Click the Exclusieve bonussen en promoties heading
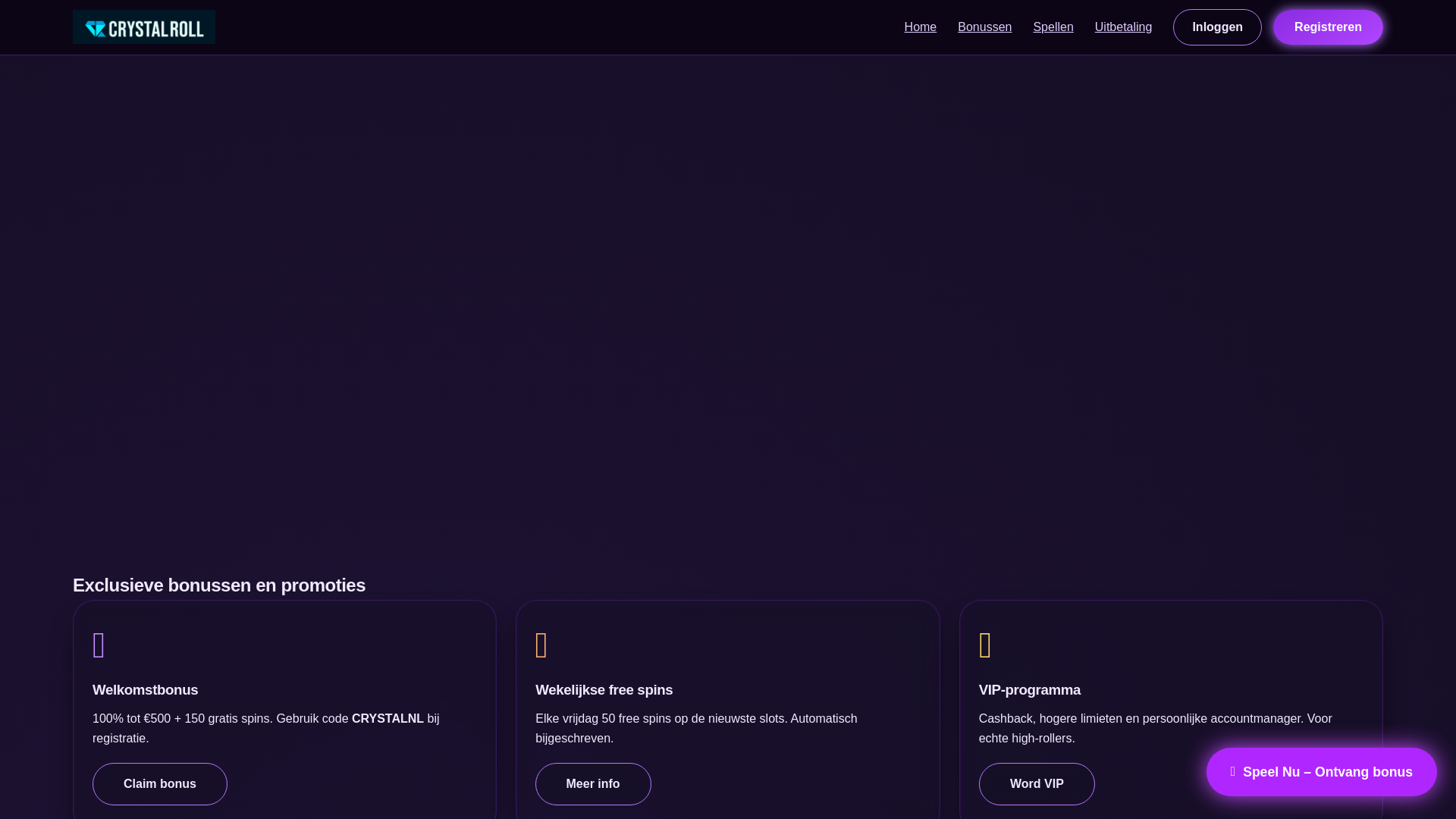Viewport: 1456px width, 819px height. [219, 585]
